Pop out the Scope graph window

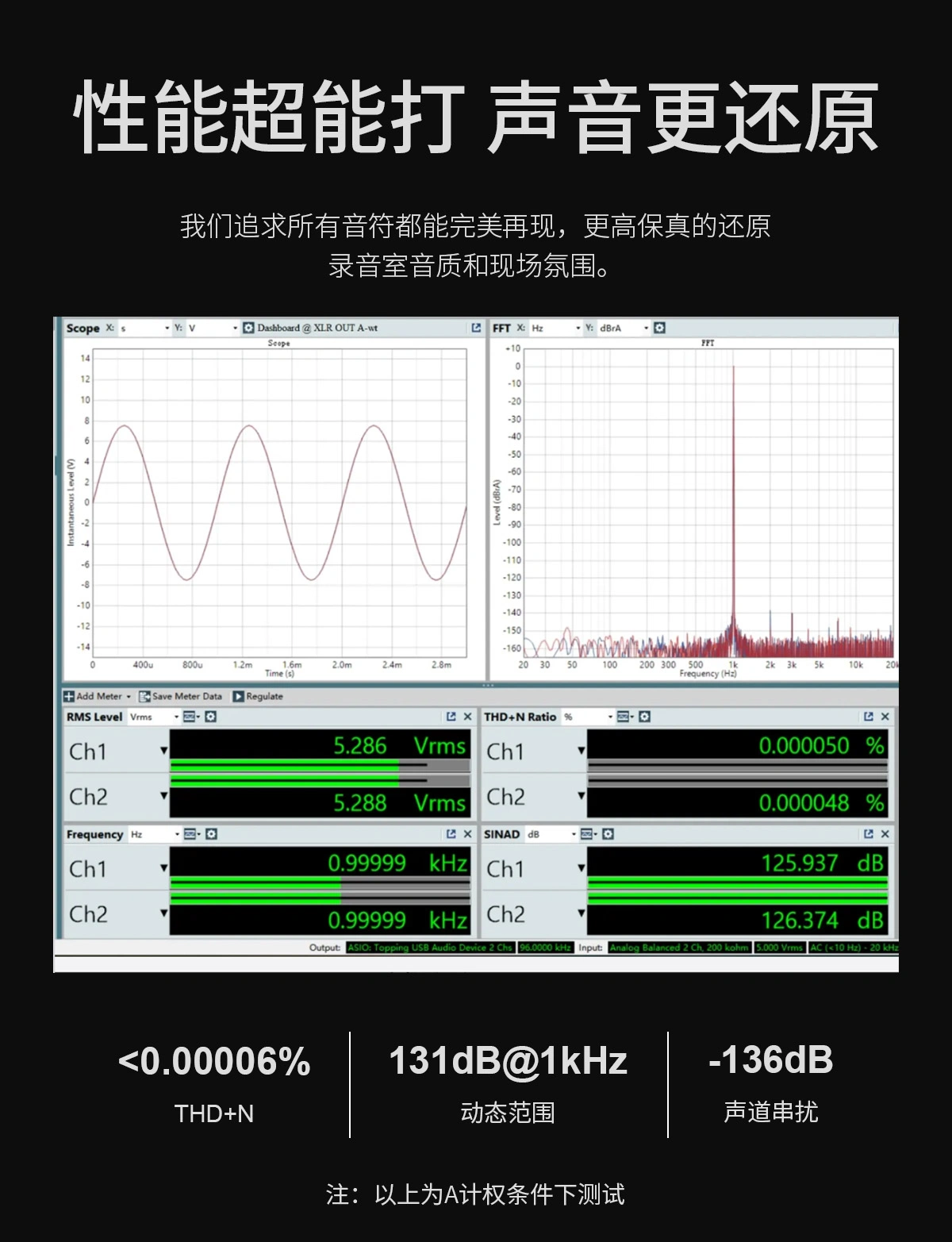(x=476, y=328)
